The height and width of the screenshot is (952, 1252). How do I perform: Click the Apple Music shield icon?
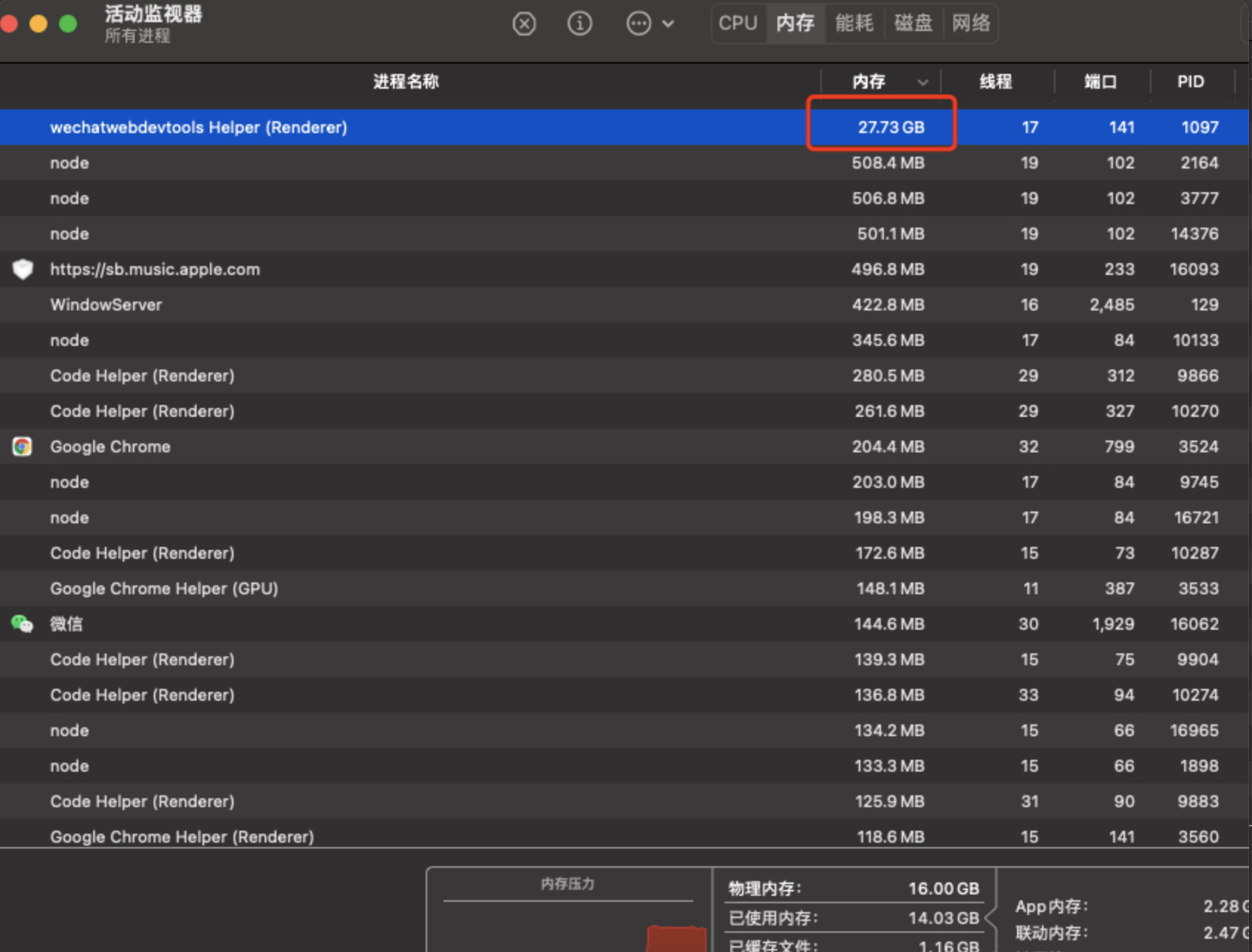click(23, 269)
